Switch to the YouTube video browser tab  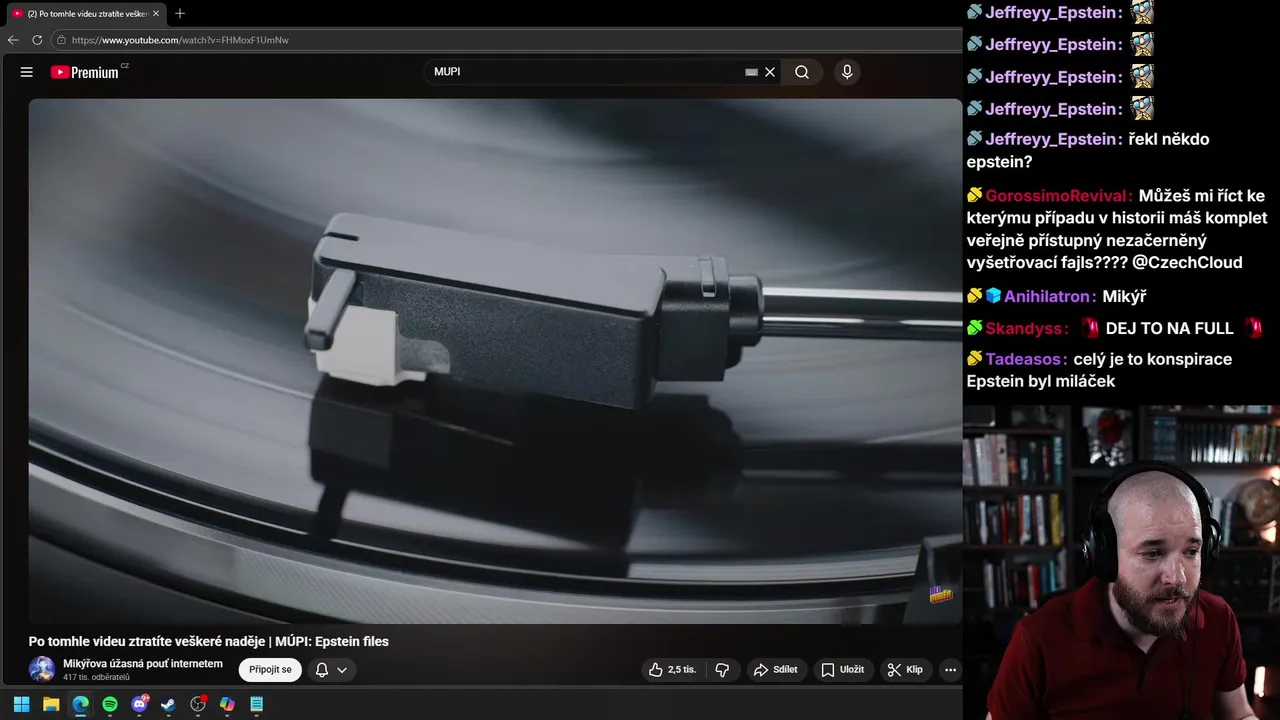point(85,14)
